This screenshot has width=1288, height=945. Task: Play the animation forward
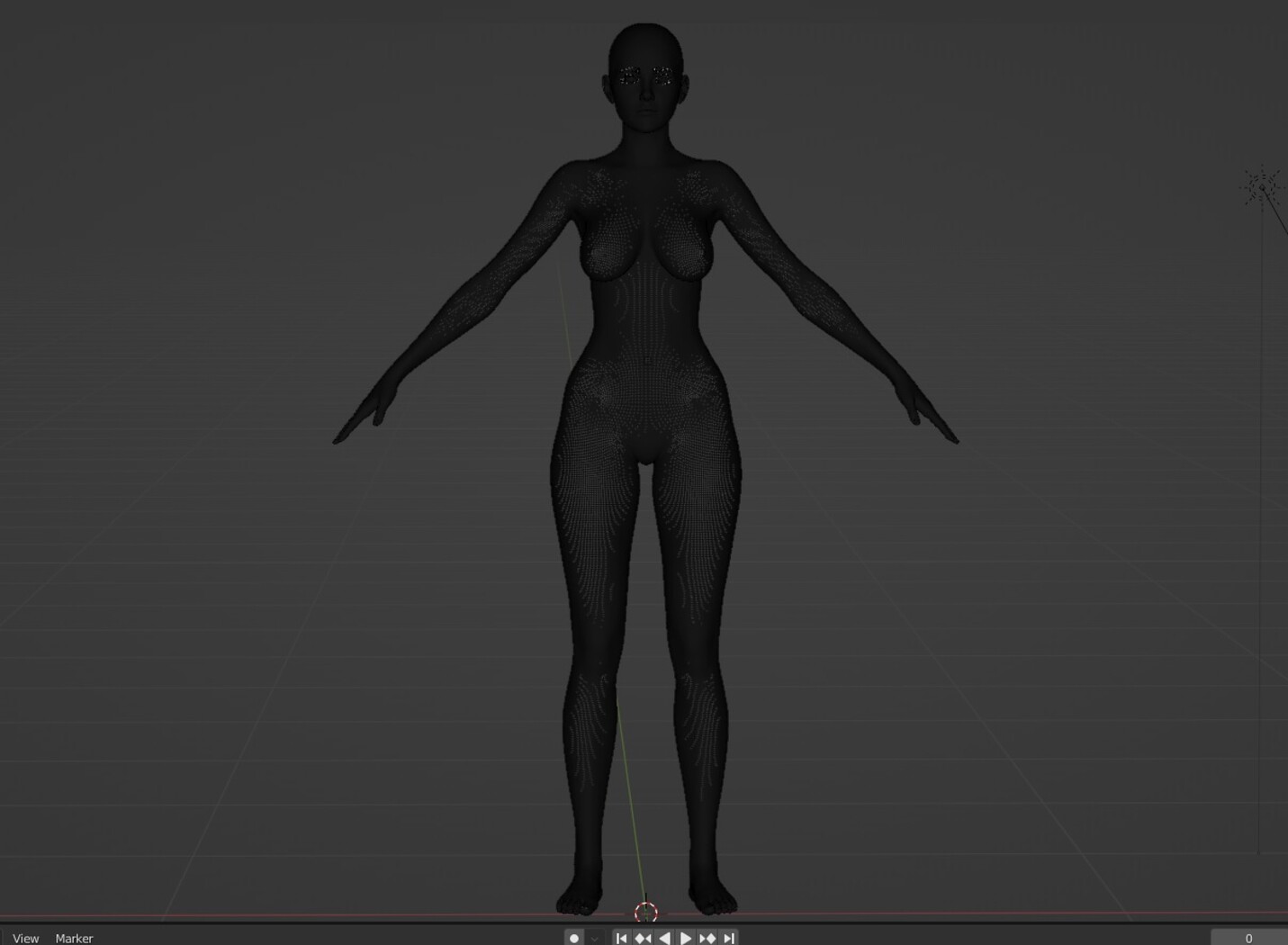pyautogui.click(x=686, y=938)
